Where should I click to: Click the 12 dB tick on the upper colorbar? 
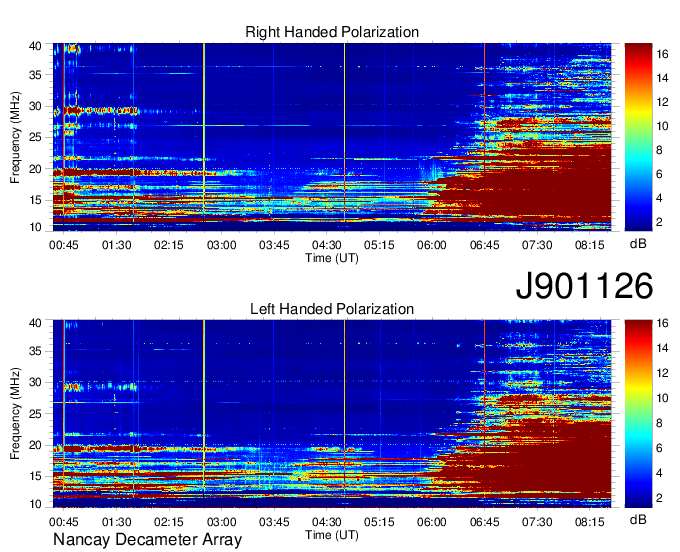tap(662, 102)
